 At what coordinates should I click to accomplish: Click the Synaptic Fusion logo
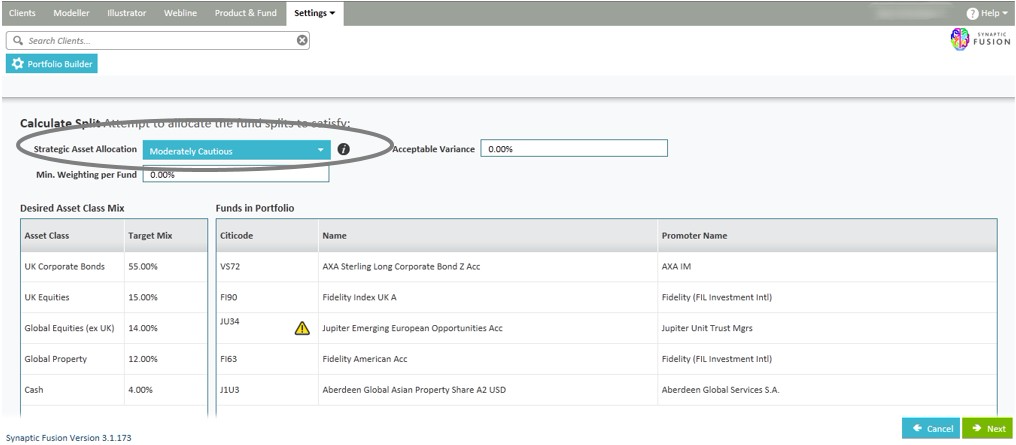[980, 40]
